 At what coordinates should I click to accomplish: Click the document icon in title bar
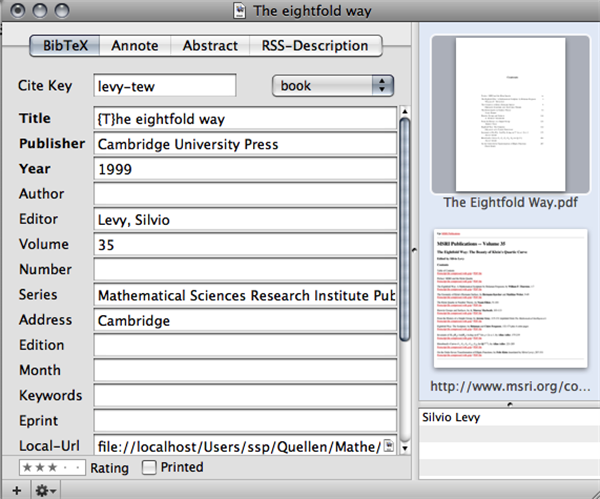click(x=240, y=11)
